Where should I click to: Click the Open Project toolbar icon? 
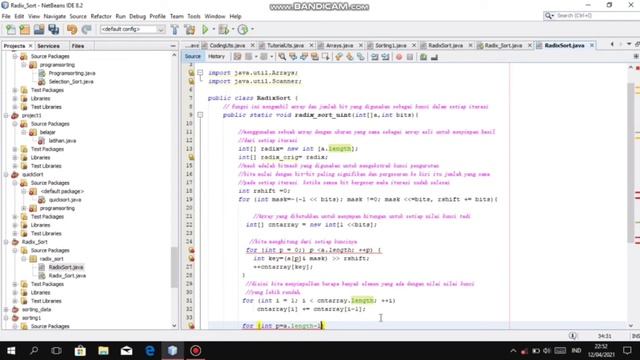coord(39,29)
